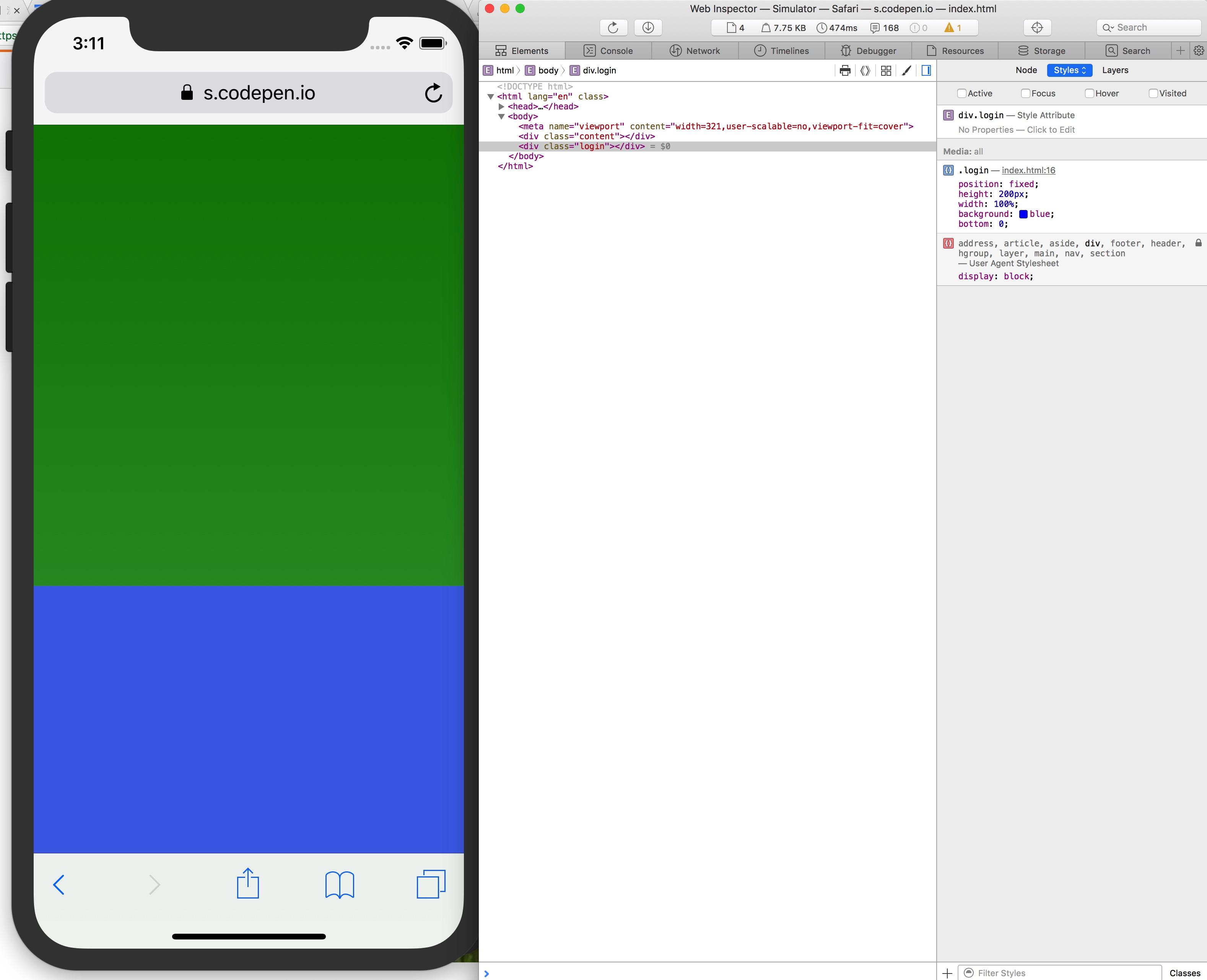
Task: Focus the Filter Styles input field
Action: 1060,973
